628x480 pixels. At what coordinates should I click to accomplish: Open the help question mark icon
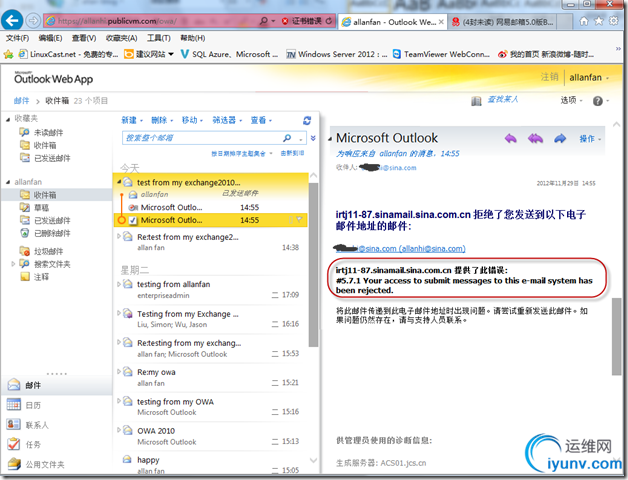pos(598,101)
